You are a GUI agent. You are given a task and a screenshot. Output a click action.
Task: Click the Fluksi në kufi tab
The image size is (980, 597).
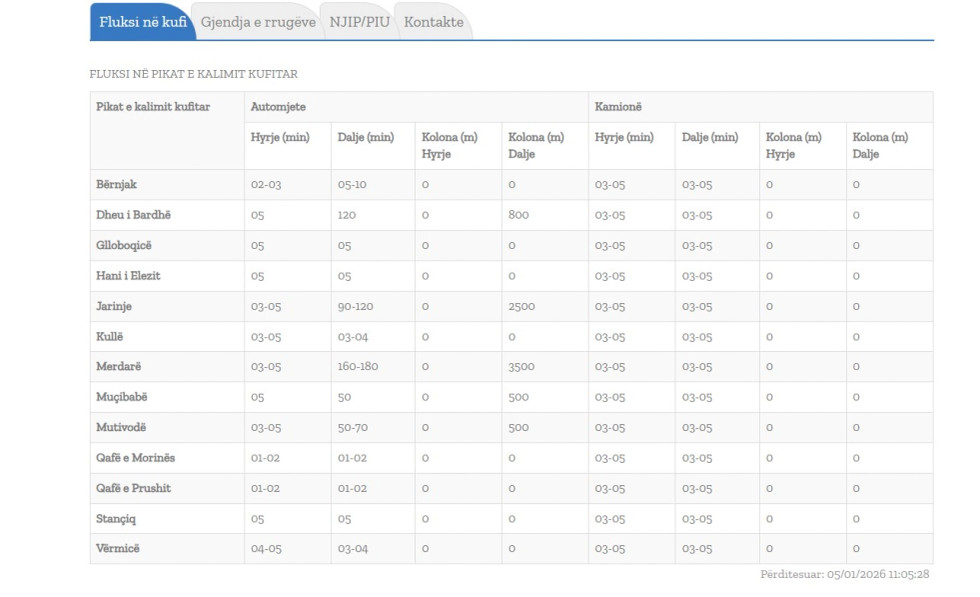(x=143, y=22)
